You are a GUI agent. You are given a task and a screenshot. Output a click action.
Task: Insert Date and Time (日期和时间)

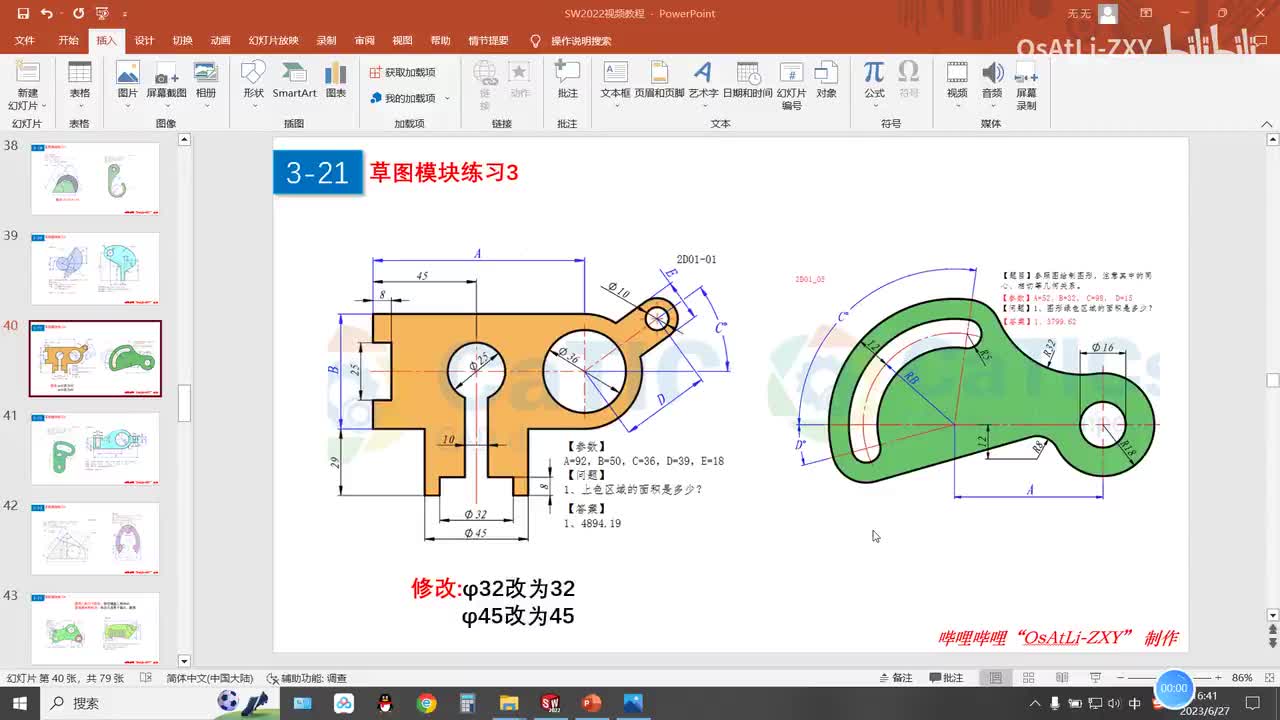[x=747, y=80]
